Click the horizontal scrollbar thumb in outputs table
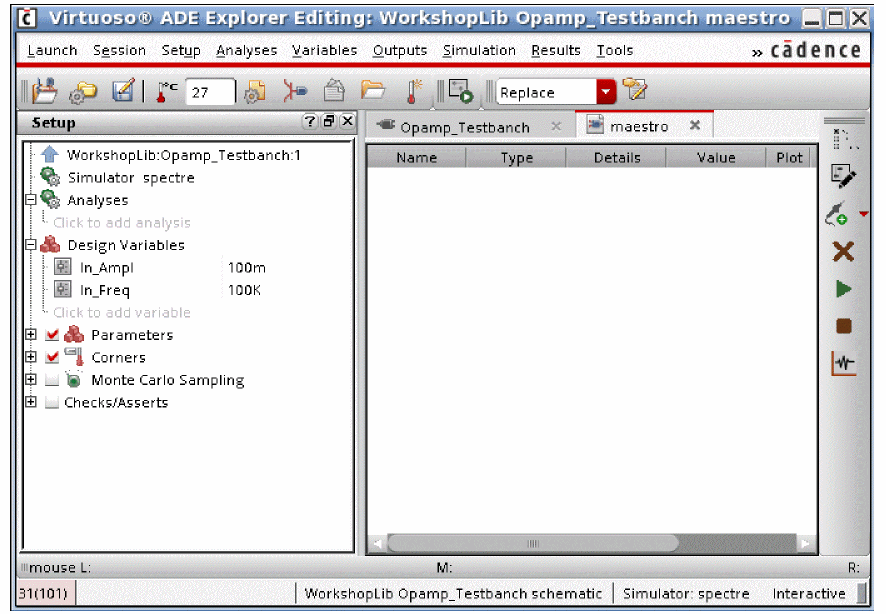 point(532,543)
